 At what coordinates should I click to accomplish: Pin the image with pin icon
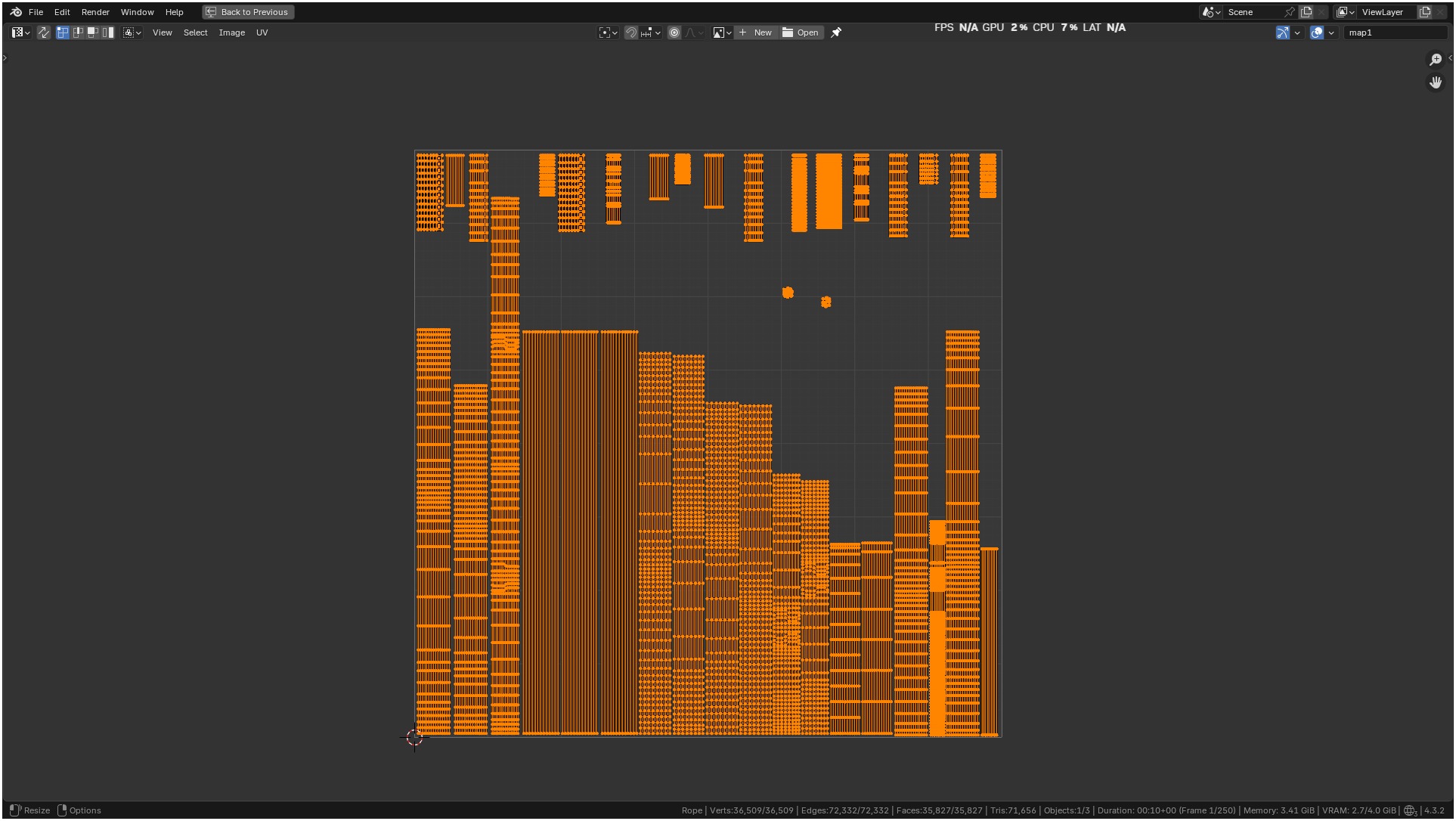[836, 33]
